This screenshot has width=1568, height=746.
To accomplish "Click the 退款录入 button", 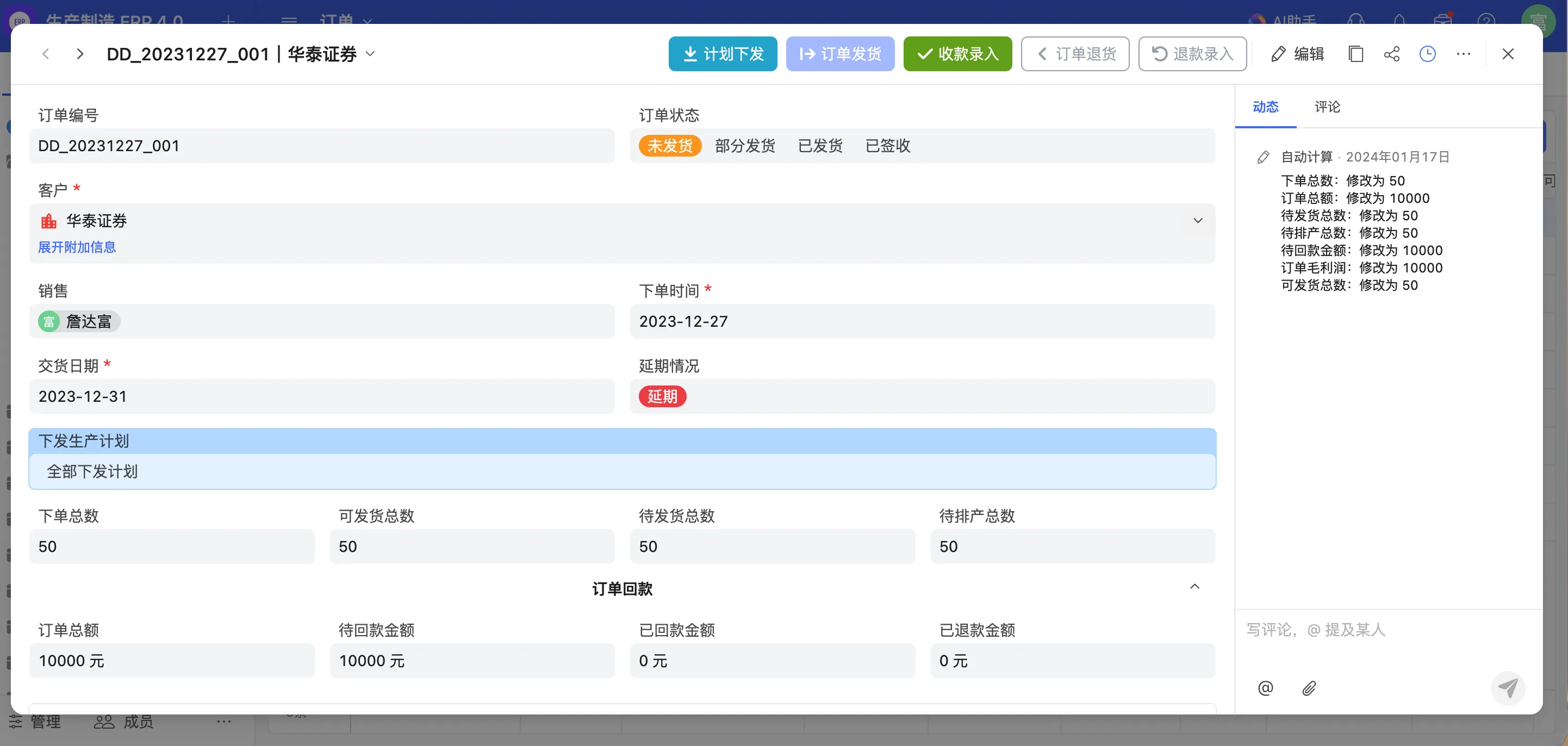I will (1192, 54).
